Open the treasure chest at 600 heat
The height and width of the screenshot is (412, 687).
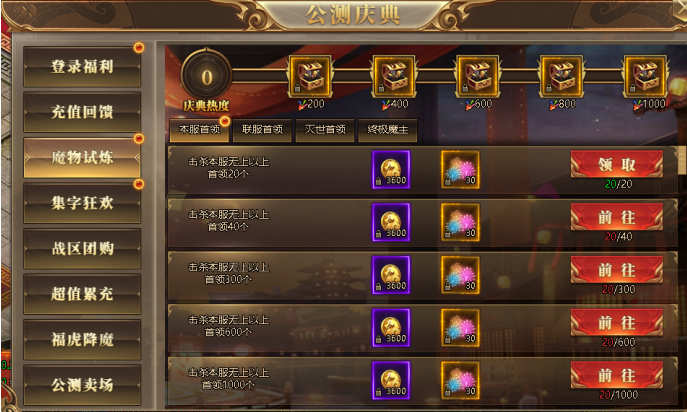point(478,76)
